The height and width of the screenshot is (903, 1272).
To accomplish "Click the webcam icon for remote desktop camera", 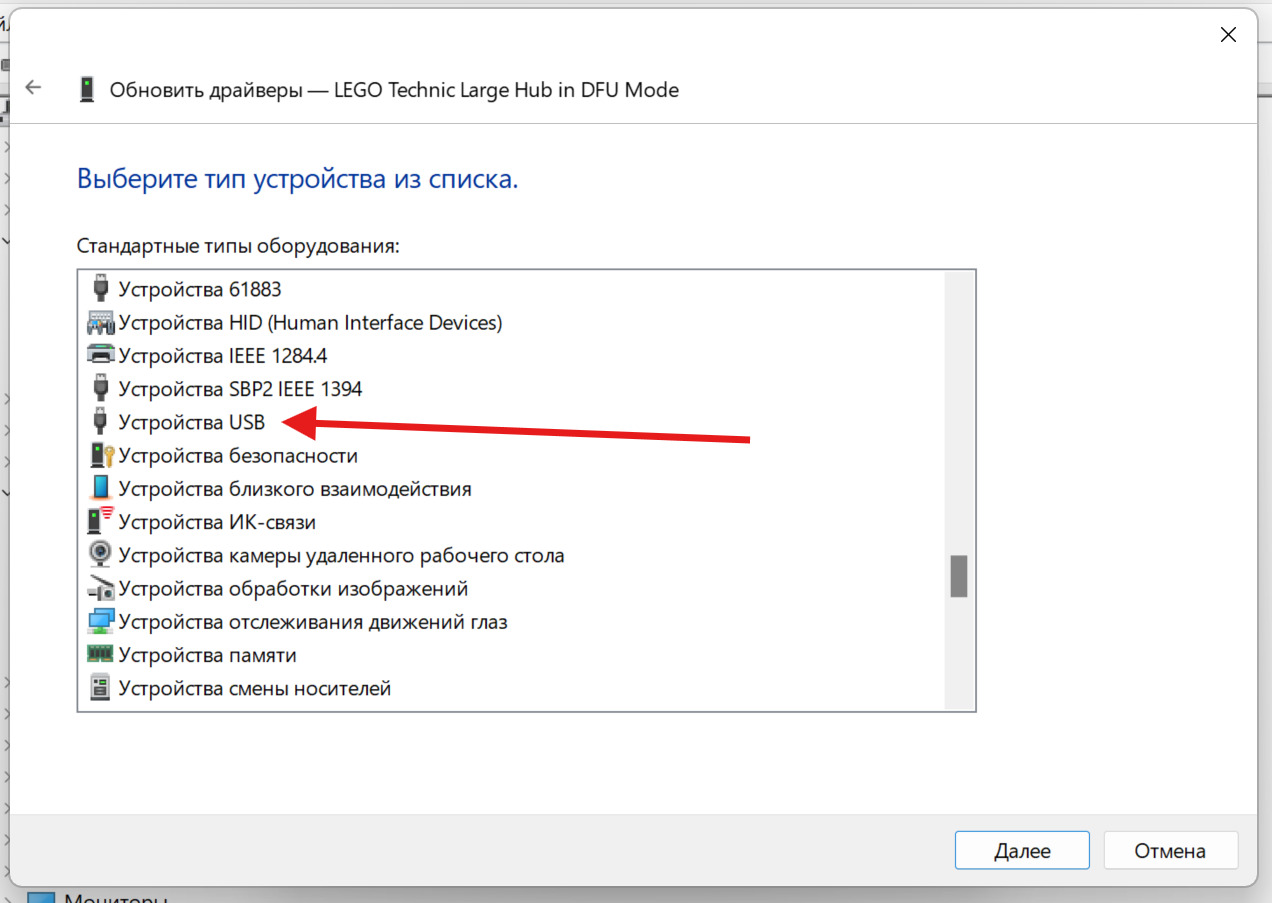I will pyautogui.click(x=101, y=555).
